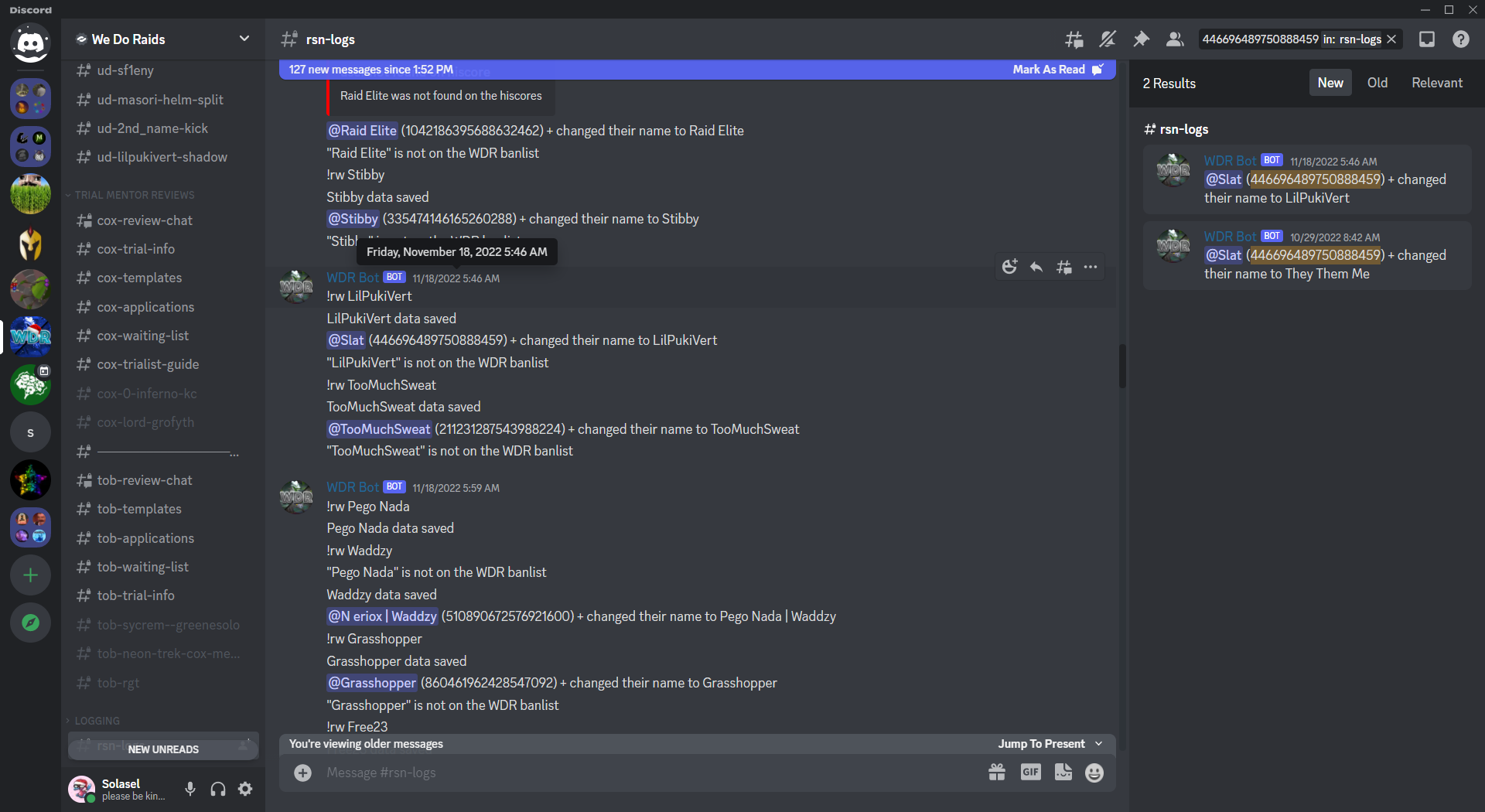The width and height of the screenshot is (1485, 812).
Task: Open server with letter s icon
Action: click(30, 432)
